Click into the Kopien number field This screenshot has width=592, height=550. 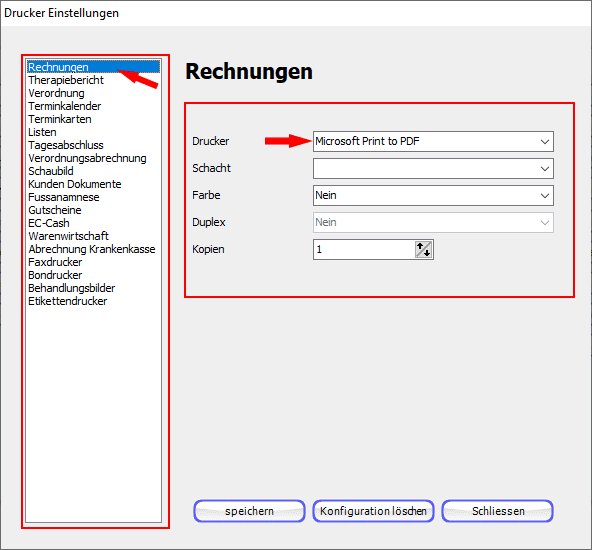point(364,250)
